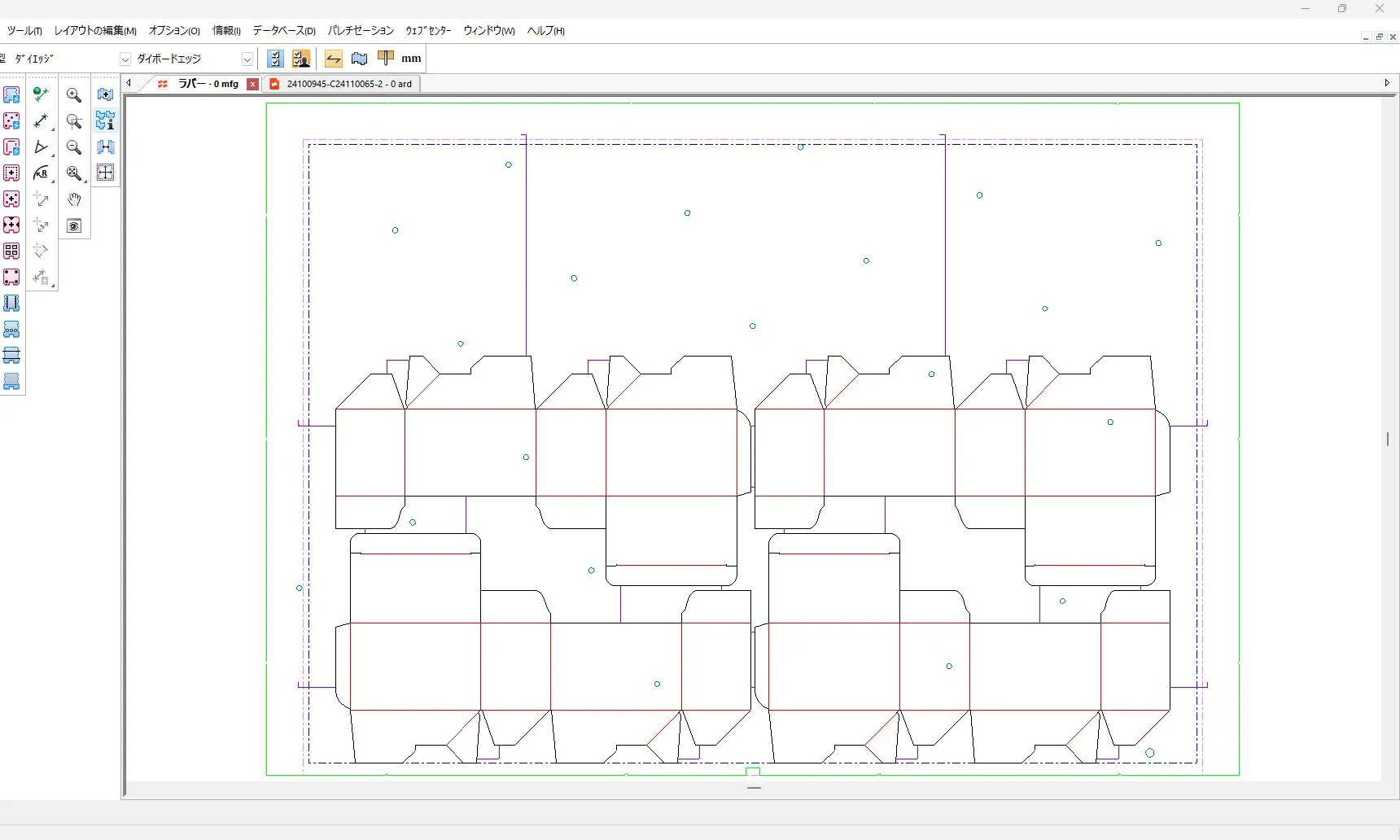Select the radius measure tool
Viewport: 1400px width, 840px height.
41,173
